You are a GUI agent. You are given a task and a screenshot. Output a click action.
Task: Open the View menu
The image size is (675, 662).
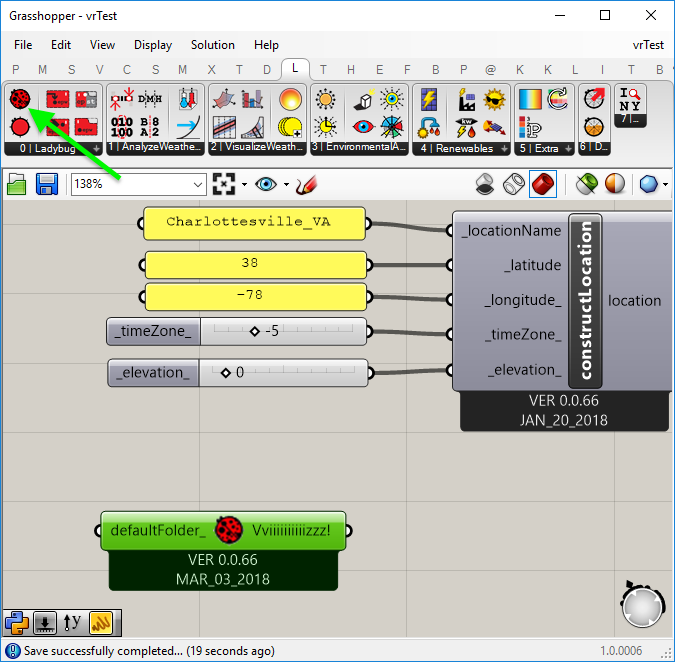point(102,45)
